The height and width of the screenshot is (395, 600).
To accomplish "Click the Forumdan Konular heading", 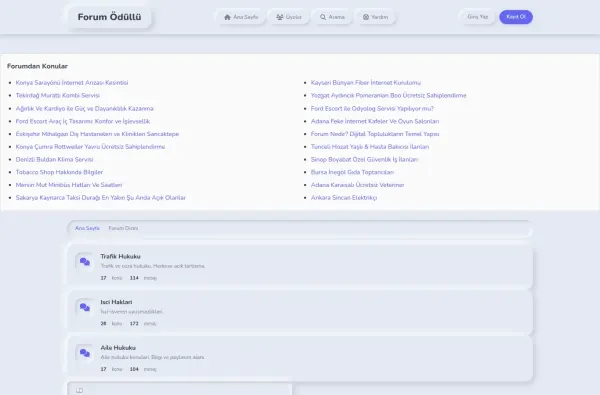I will click(x=38, y=66).
